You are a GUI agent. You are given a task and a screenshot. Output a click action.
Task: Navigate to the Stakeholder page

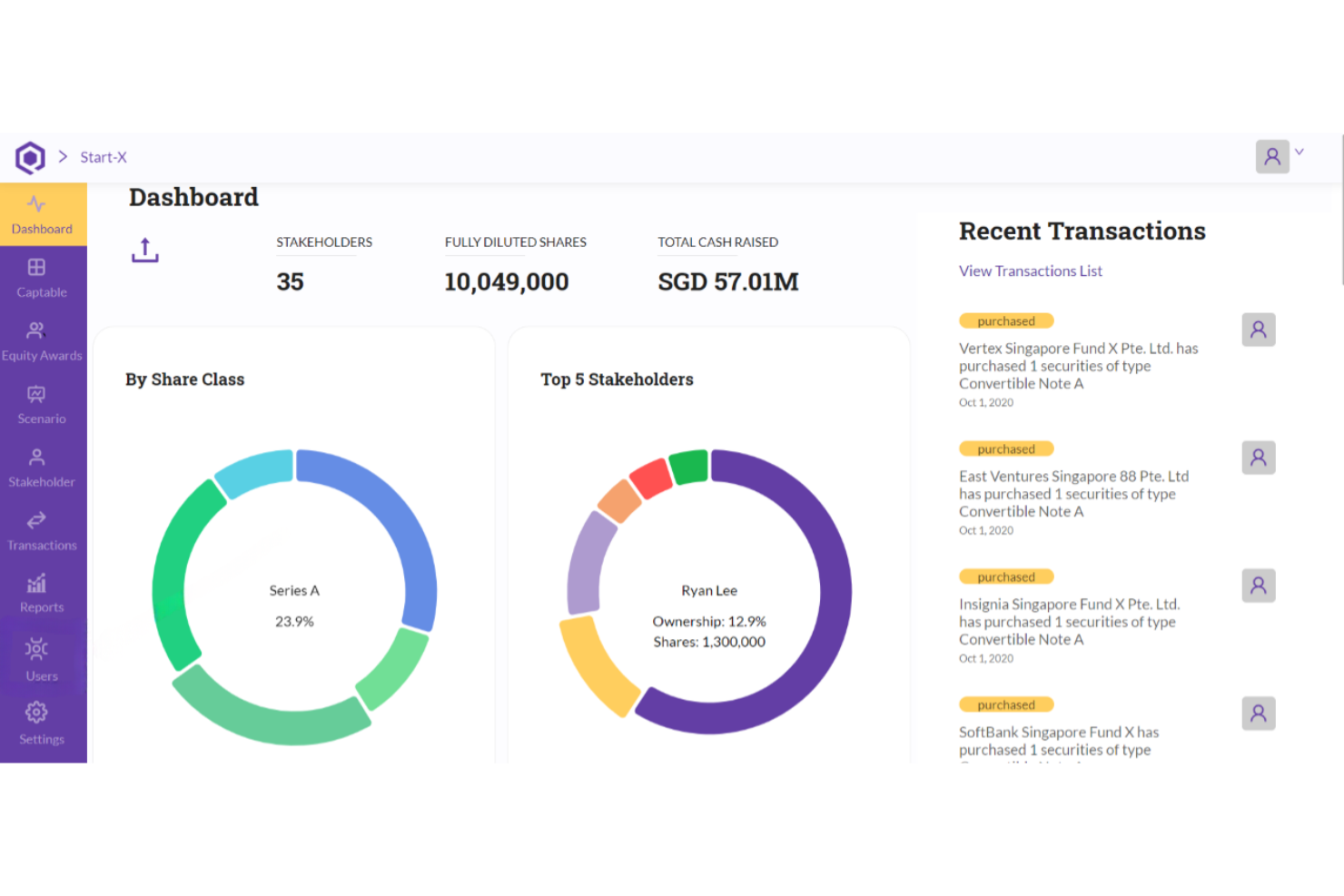42,467
